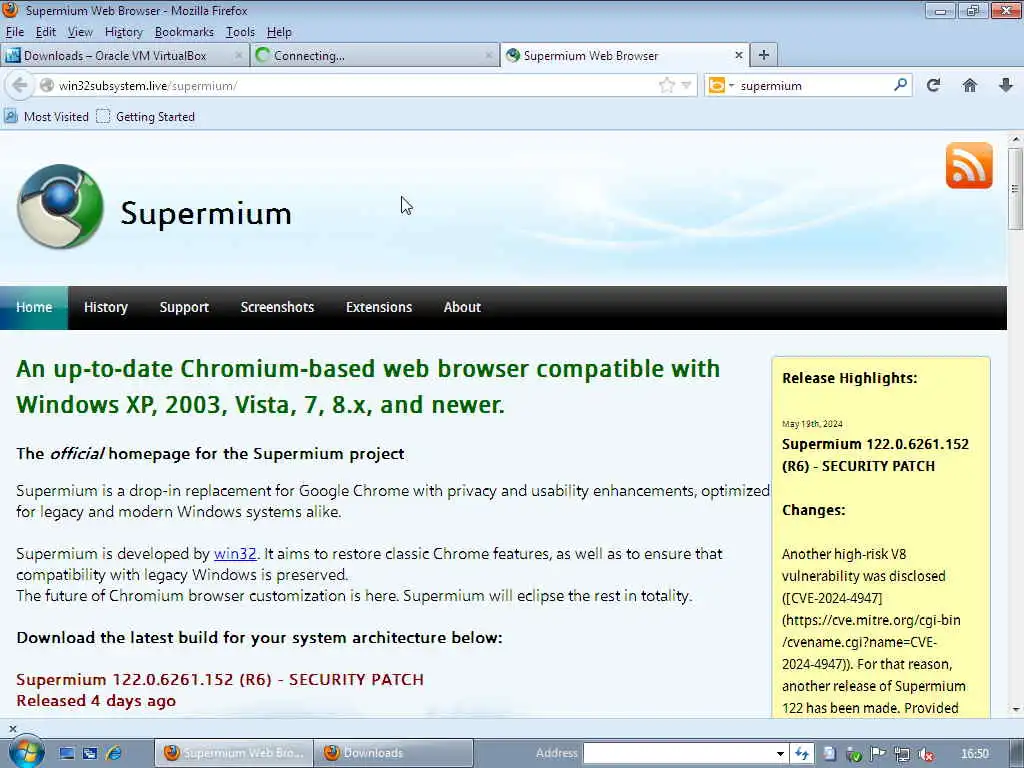Open the Edit menu
This screenshot has width=1024, height=768.
coord(45,32)
